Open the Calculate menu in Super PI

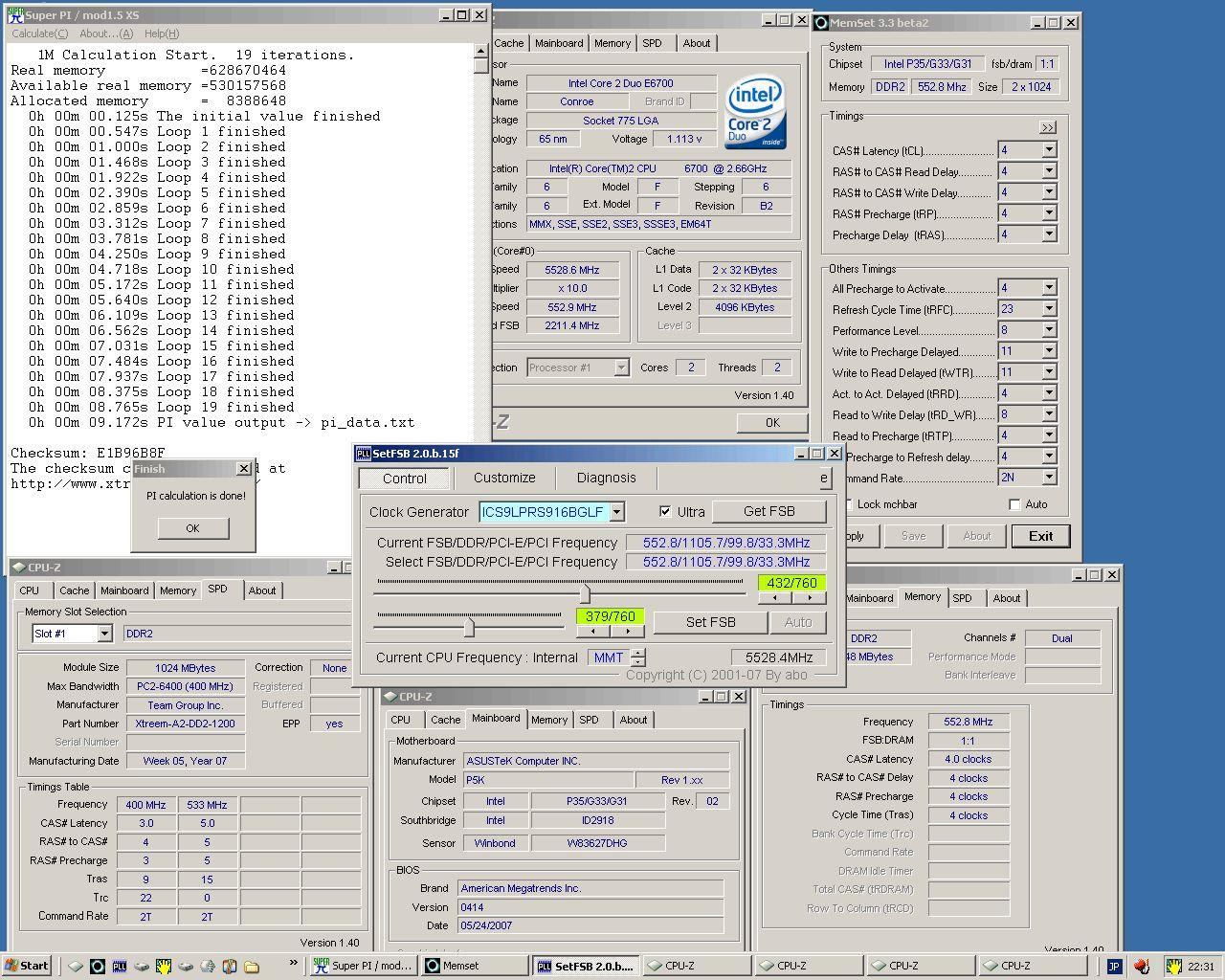40,33
